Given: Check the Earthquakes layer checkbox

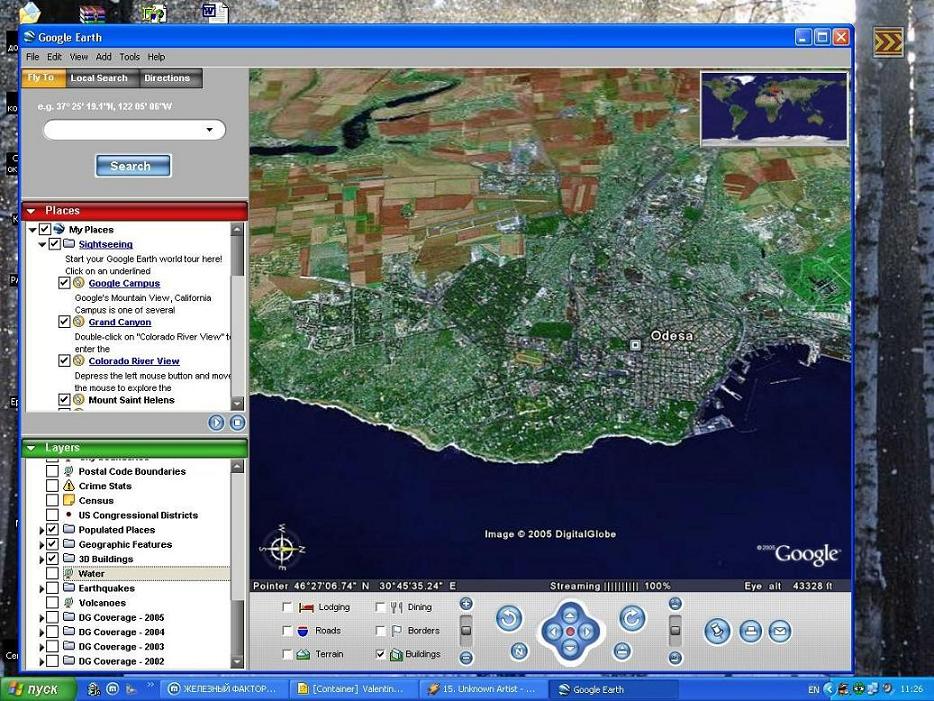Looking at the screenshot, I should coord(53,589).
